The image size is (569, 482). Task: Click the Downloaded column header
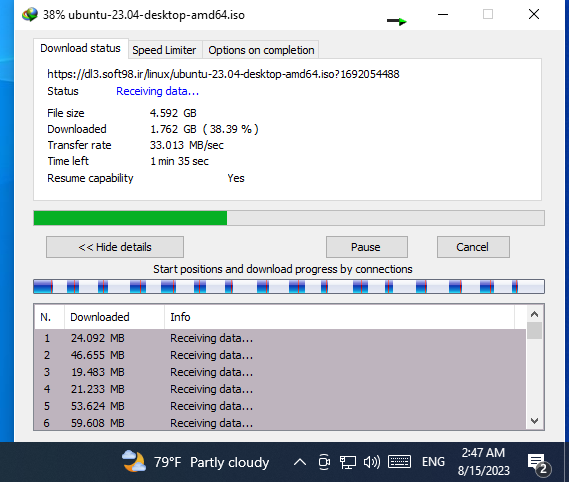pyautogui.click(x=114, y=317)
